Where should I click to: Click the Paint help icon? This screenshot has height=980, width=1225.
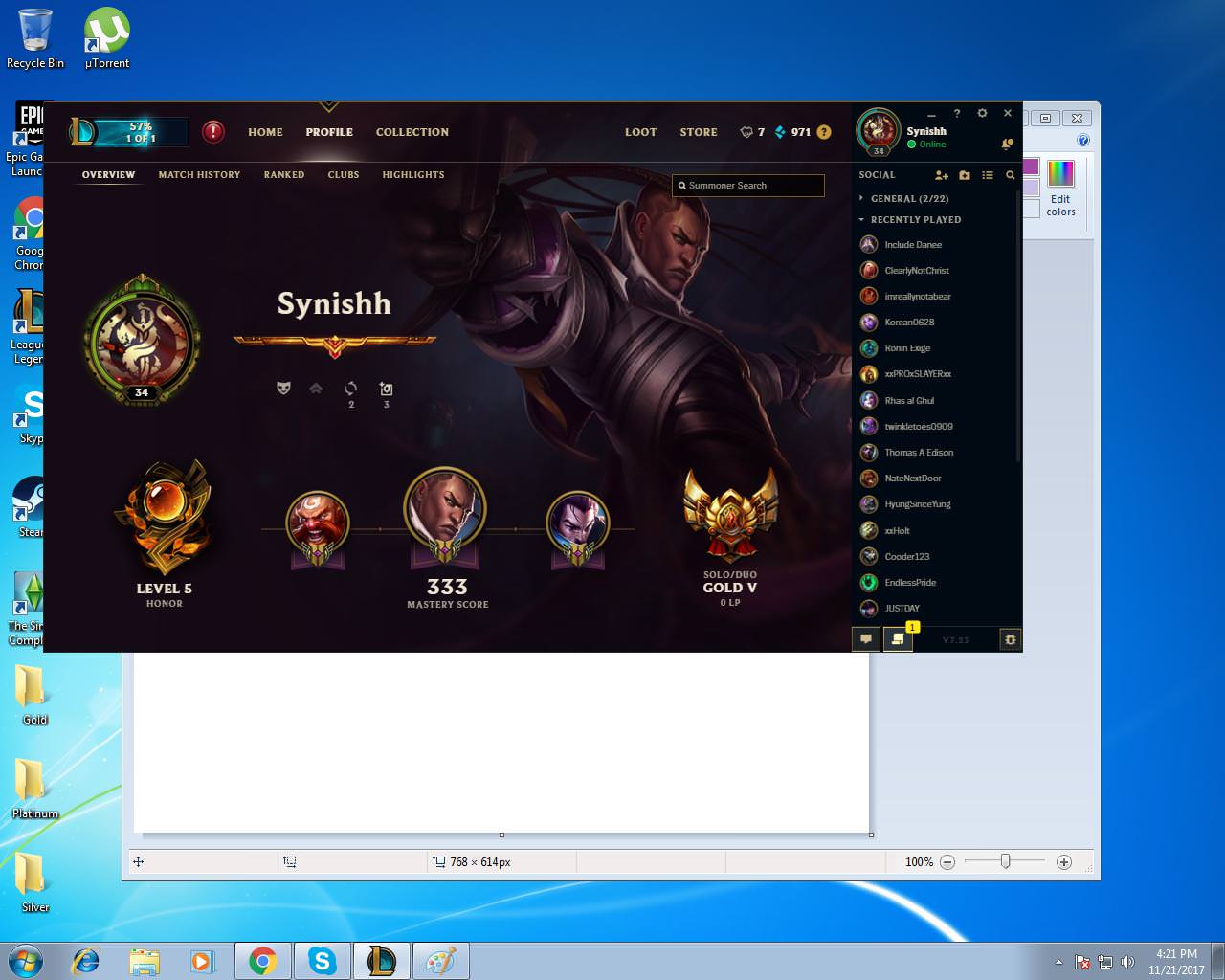coord(1083,140)
